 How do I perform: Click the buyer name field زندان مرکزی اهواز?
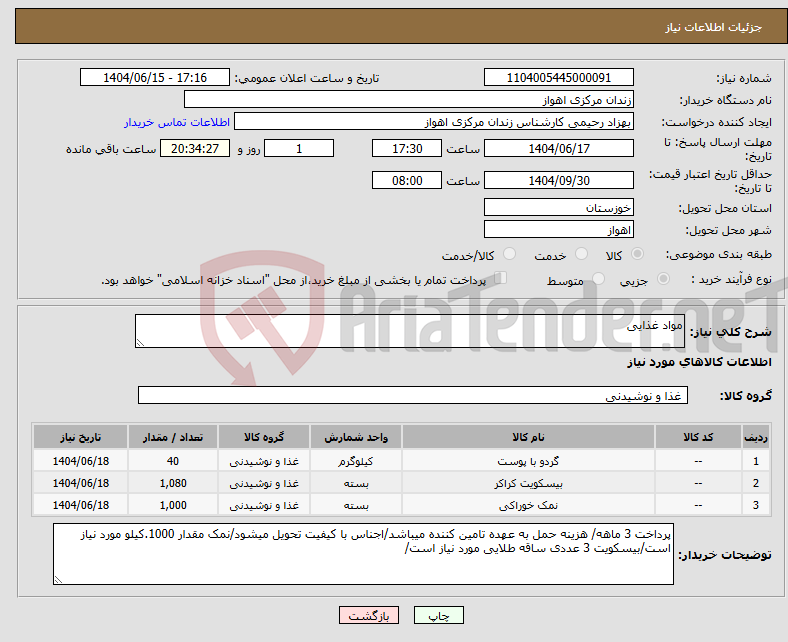(x=409, y=100)
